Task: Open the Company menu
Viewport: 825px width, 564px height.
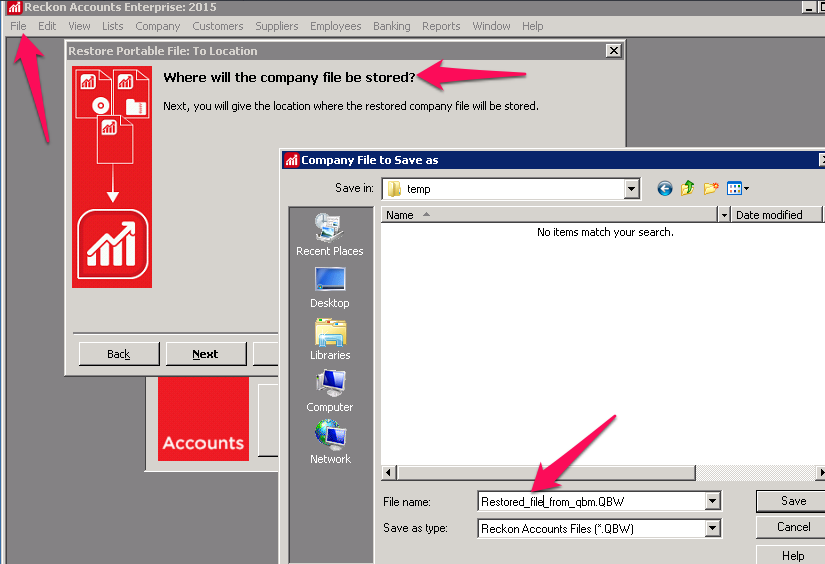Action: pyautogui.click(x=157, y=26)
